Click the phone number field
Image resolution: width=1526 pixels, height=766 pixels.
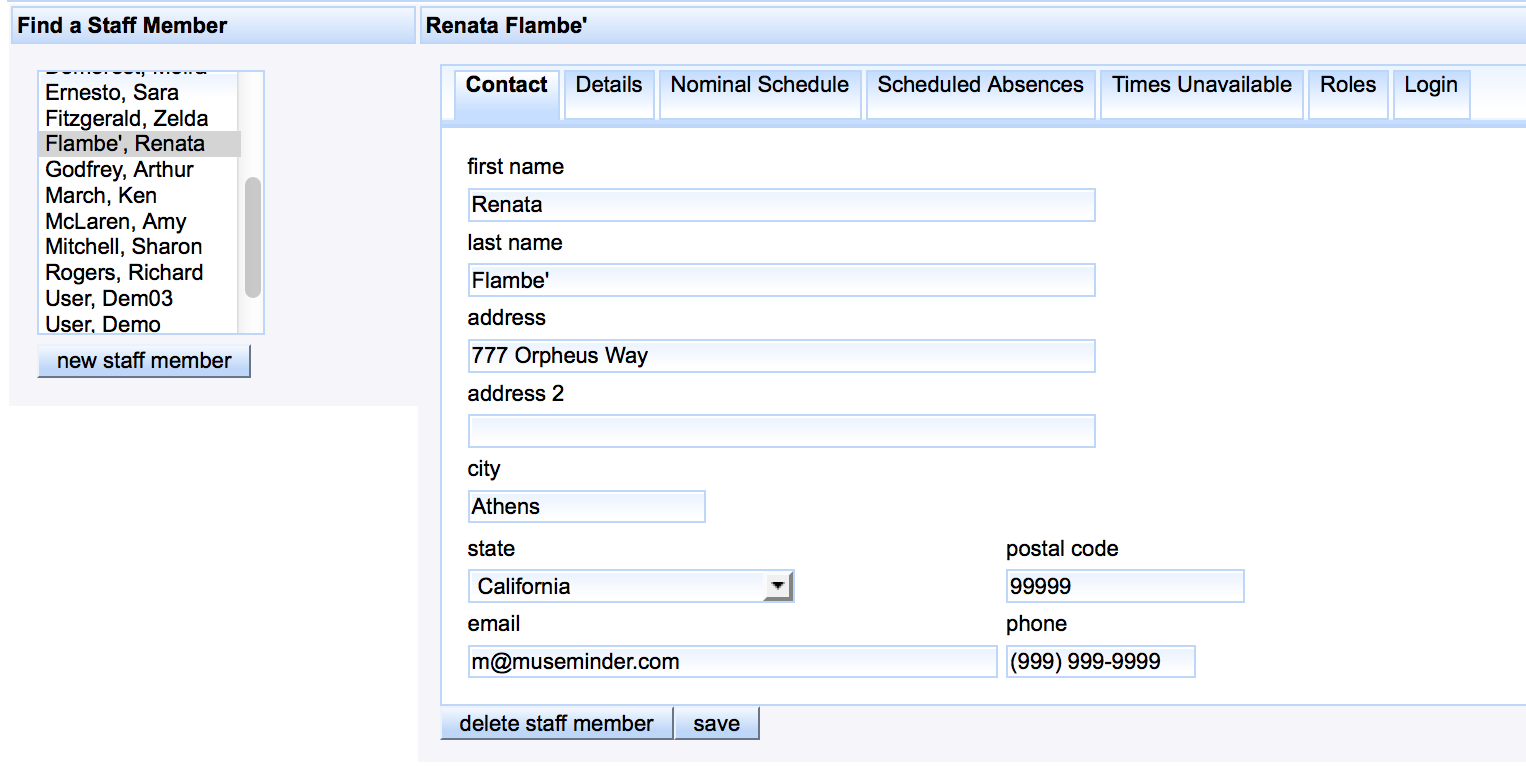click(x=1100, y=662)
